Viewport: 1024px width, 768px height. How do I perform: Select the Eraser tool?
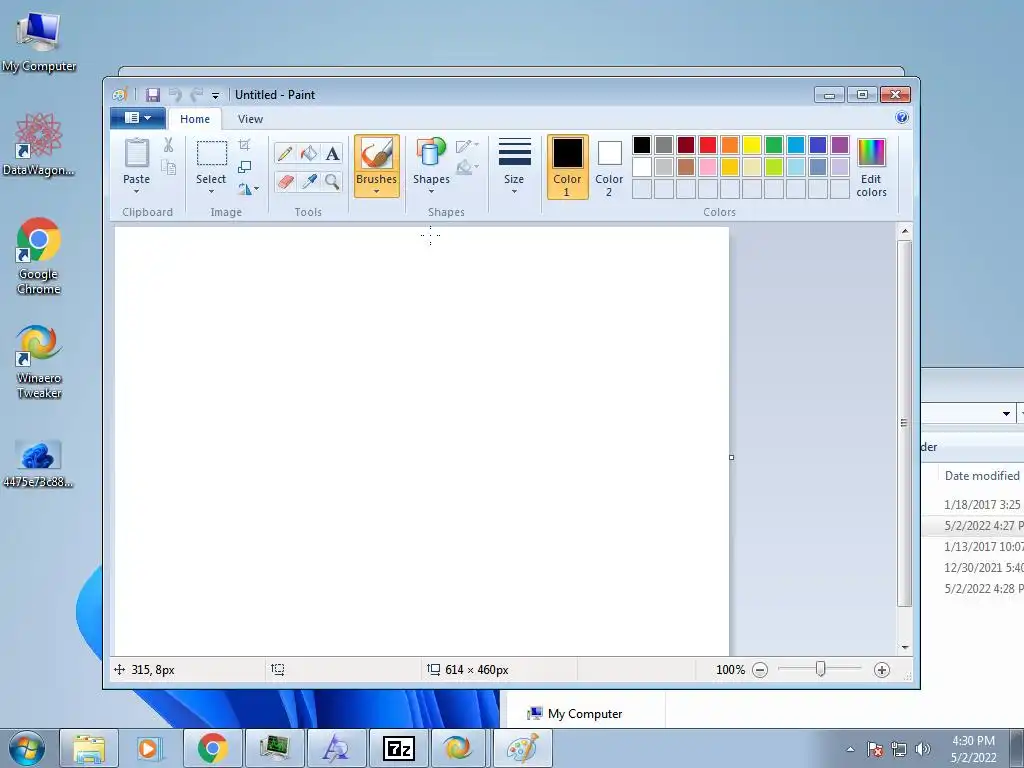pos(285,181)
